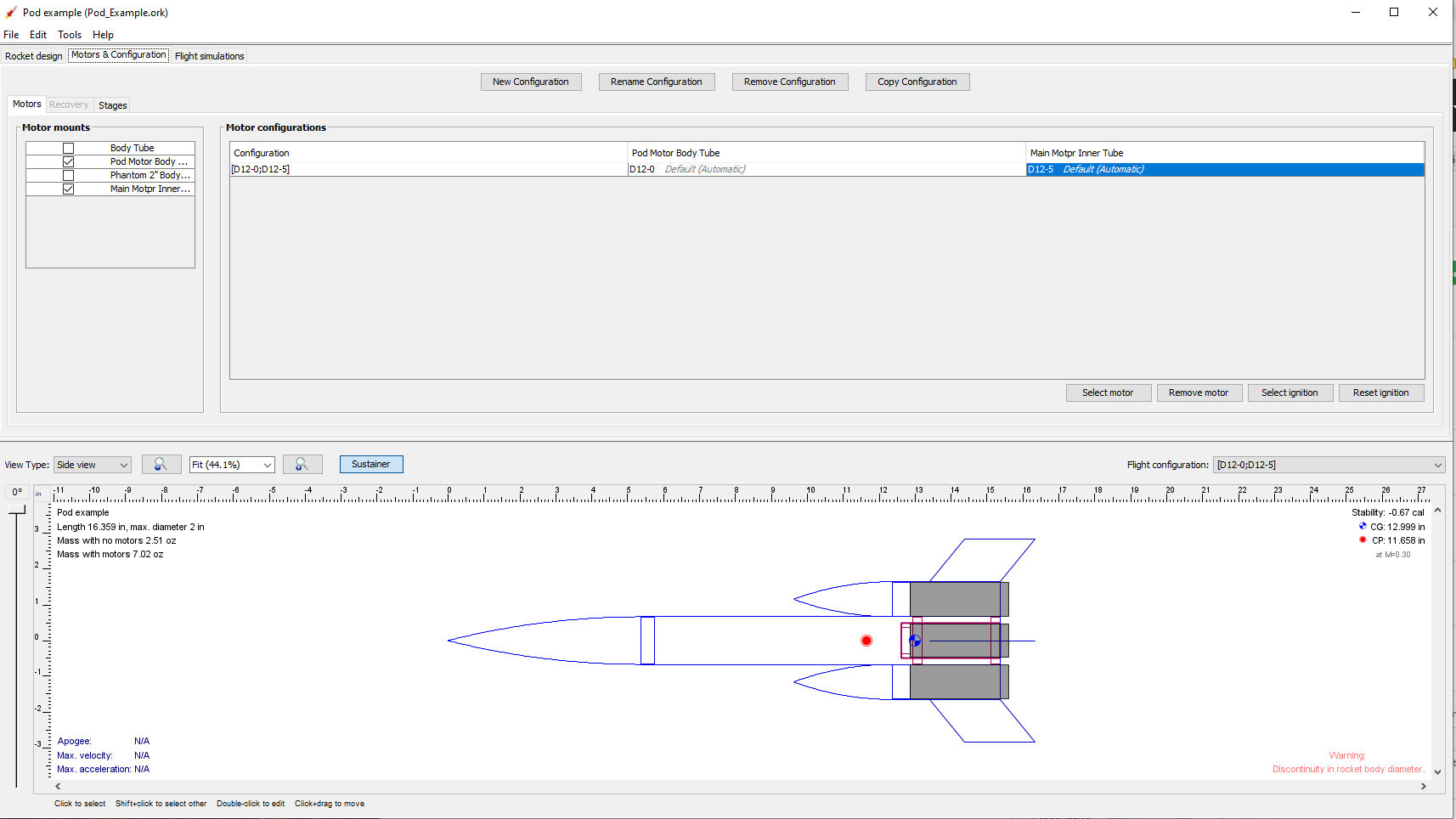
Task: Click the red CP dot on the rocket diagram
Action: (x=866, y=641)
